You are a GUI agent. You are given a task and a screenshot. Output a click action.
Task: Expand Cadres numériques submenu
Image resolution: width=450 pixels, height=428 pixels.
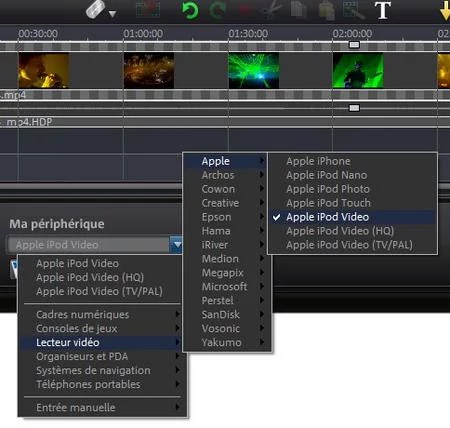pos(103,314)
